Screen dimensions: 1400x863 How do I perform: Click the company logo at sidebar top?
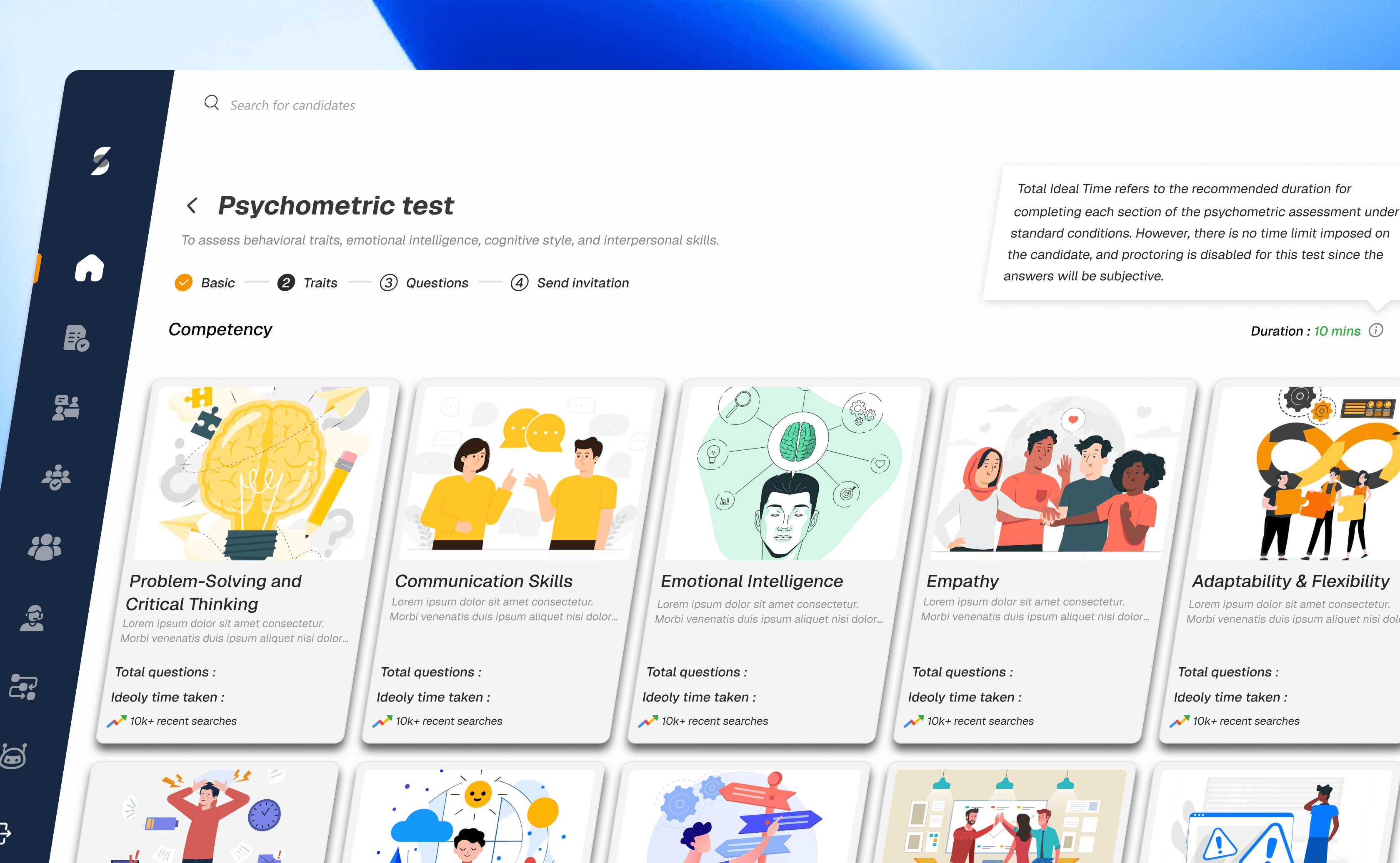click(101, 162)
